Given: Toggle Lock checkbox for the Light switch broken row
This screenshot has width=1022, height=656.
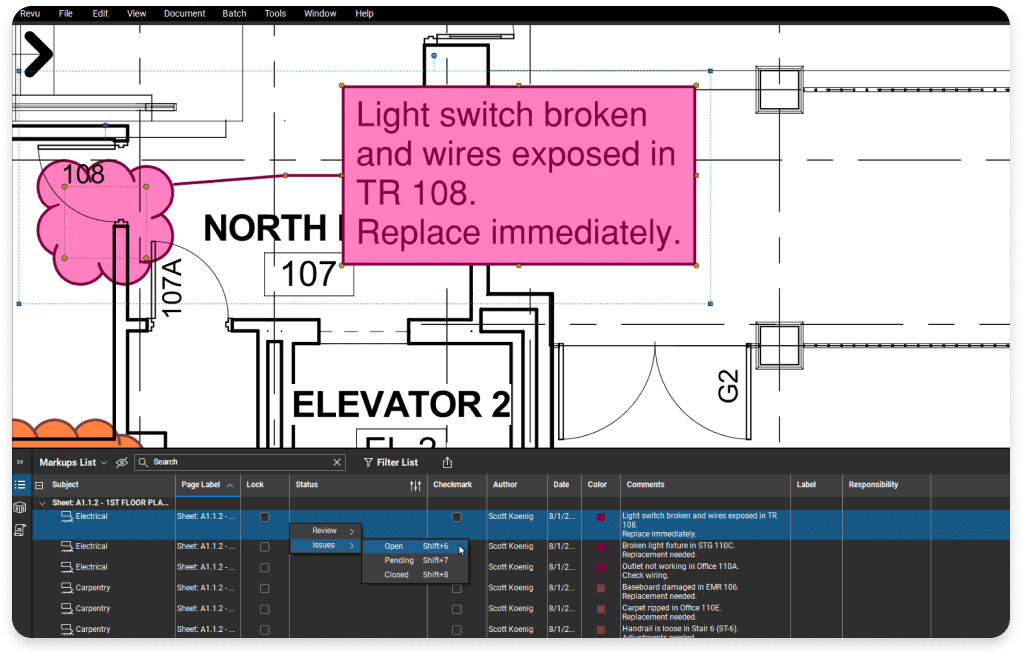Looking at the screenshot, I should point(265,517).
